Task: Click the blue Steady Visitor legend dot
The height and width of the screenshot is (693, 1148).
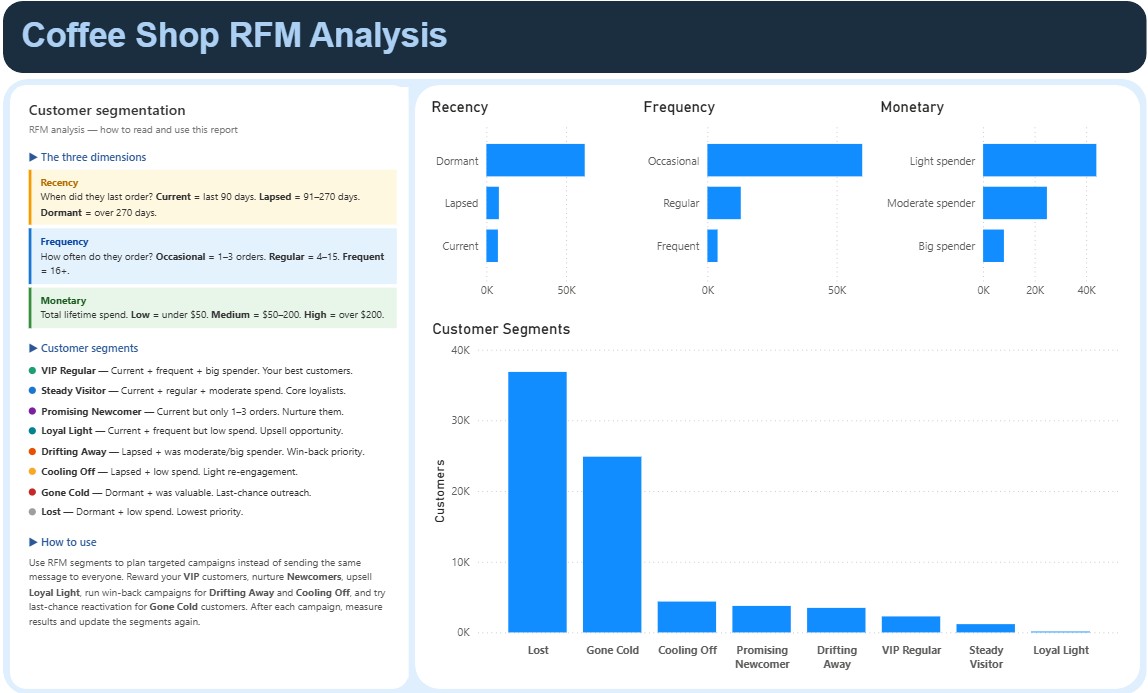Action: coord(32,390)
